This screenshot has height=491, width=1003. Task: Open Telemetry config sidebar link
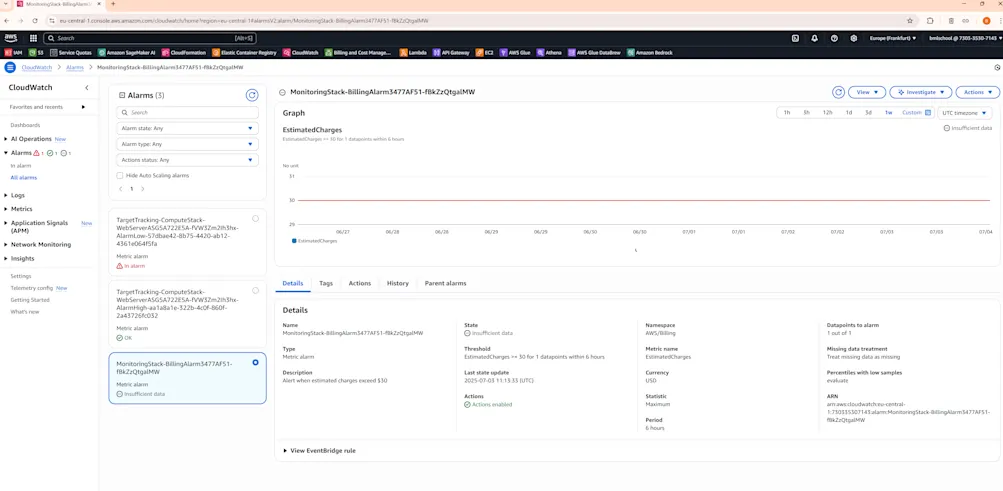click(x=31, y=288)
